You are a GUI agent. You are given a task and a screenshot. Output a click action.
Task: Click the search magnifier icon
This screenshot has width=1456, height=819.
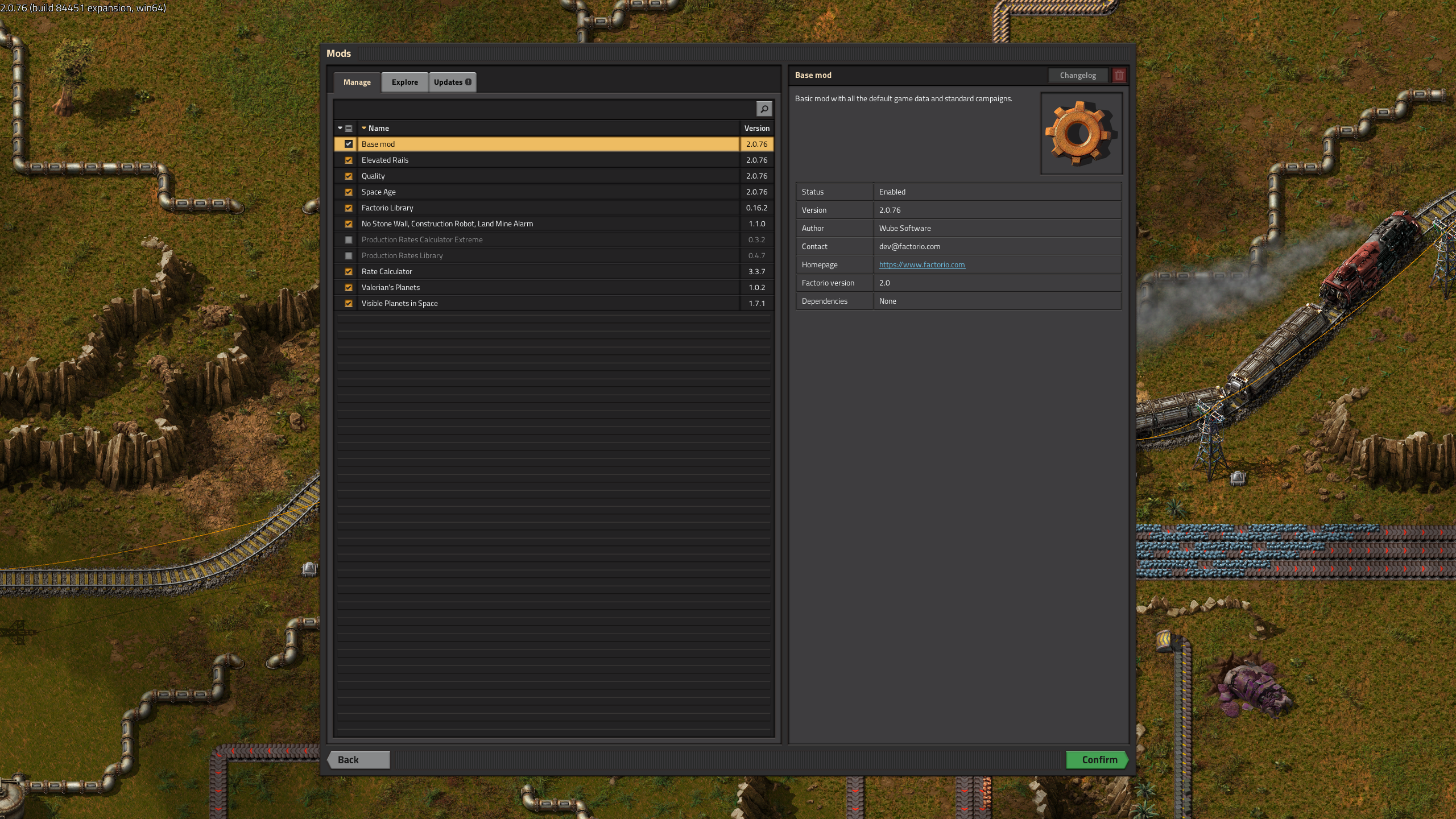click(x=764, y=109)
